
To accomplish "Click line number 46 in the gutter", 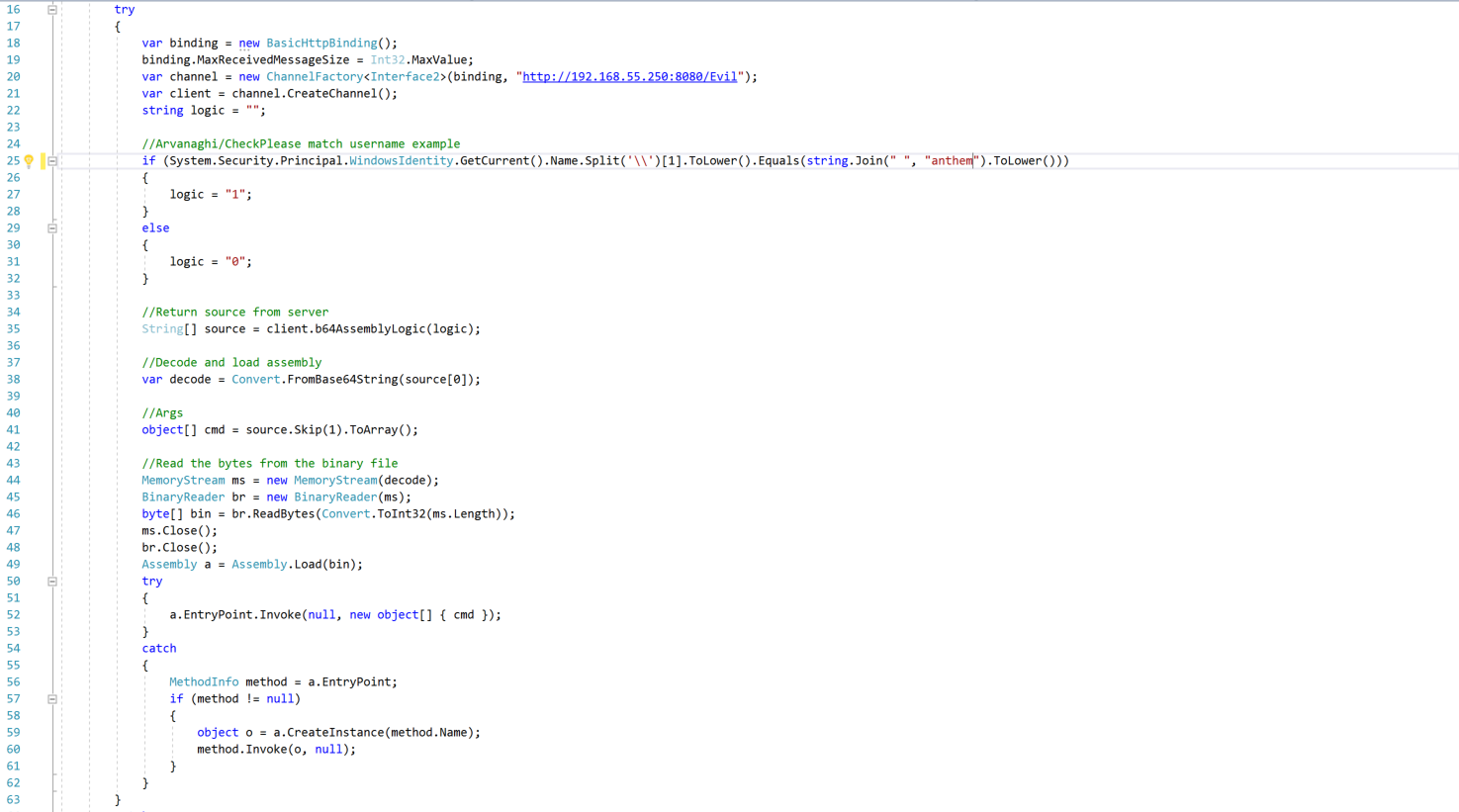I will (13, 514).
